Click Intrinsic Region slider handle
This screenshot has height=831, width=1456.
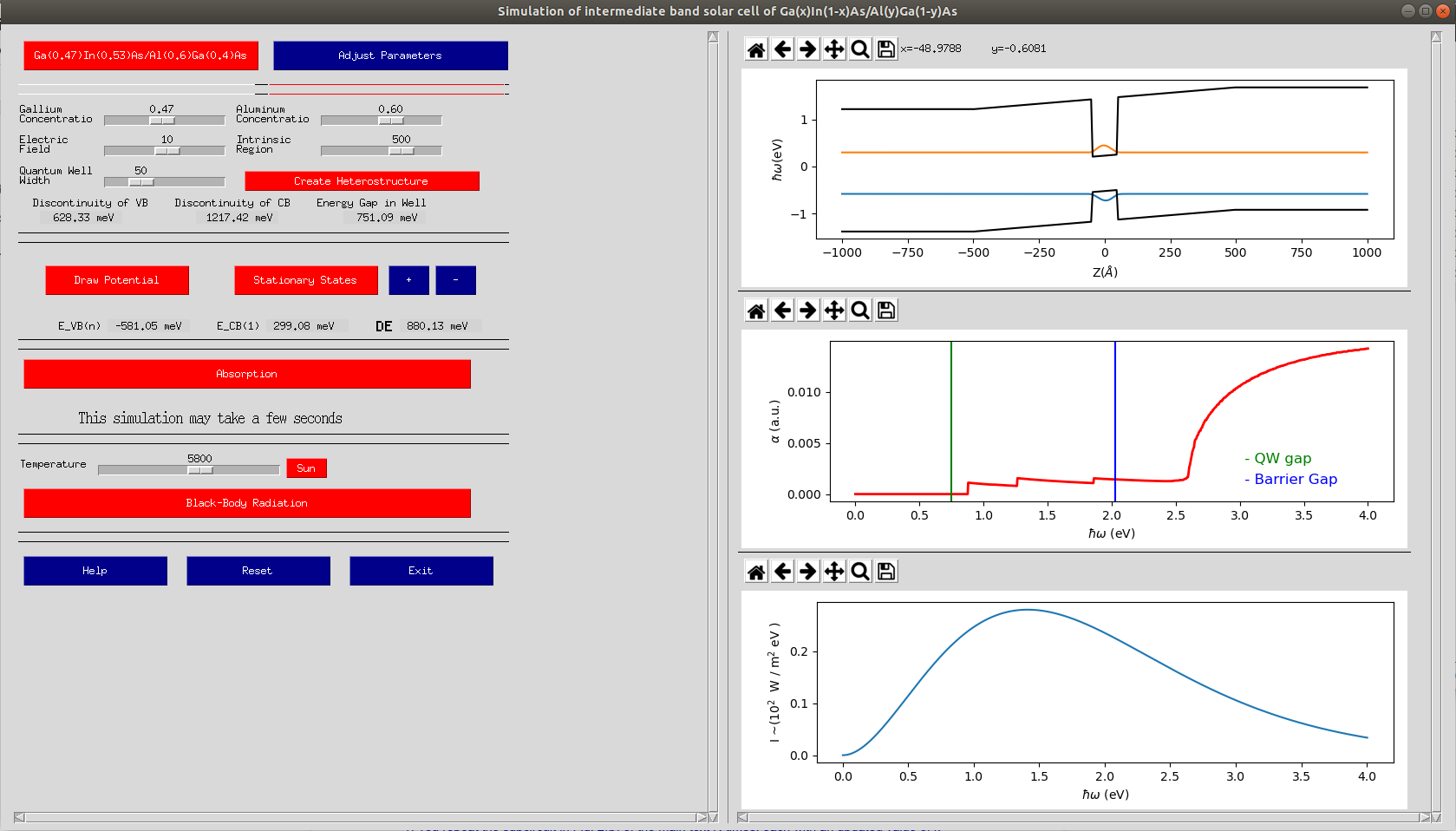point(402,151)
